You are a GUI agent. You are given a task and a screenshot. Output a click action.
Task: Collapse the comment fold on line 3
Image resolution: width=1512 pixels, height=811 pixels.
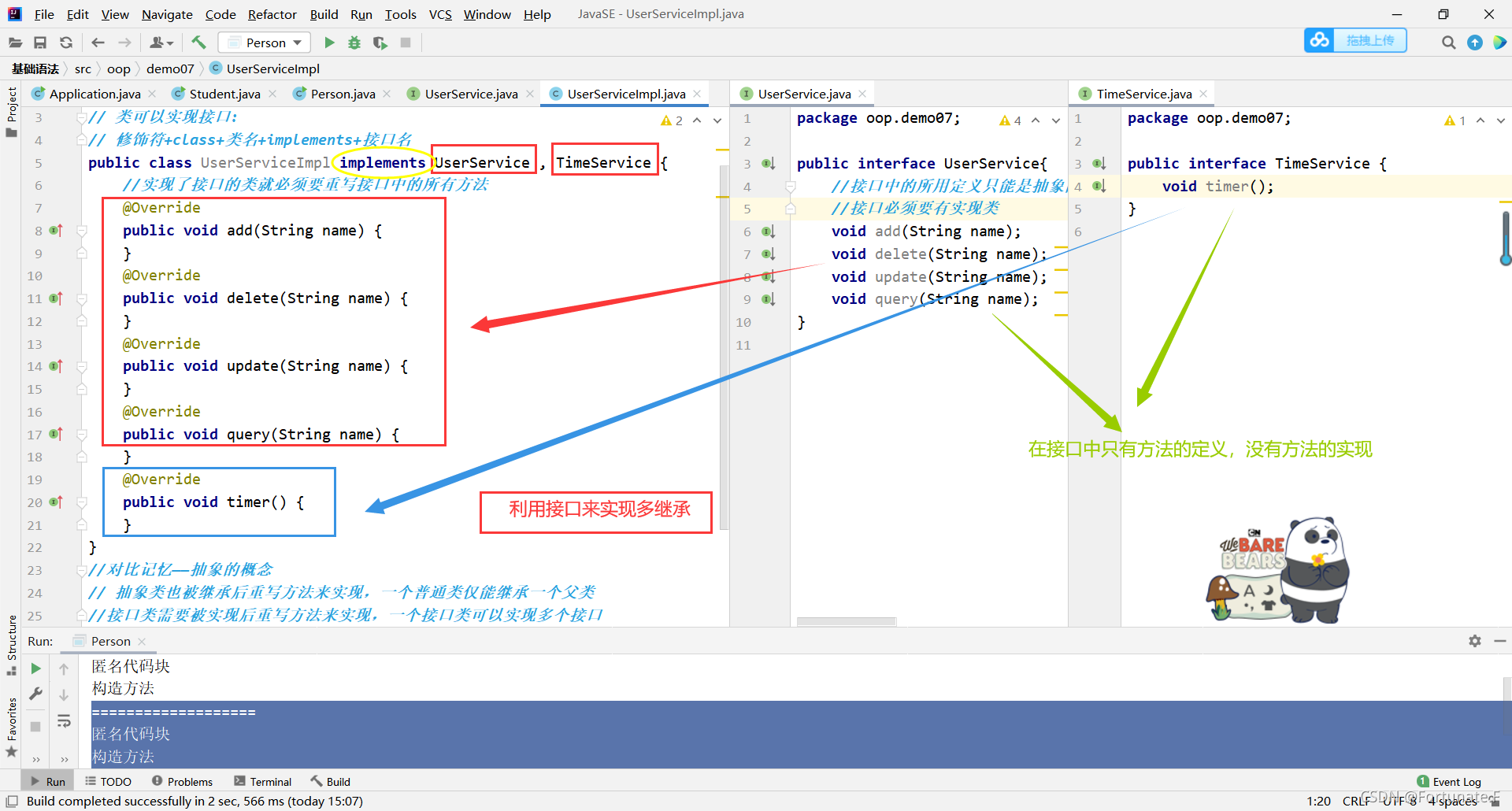[81, 117]
